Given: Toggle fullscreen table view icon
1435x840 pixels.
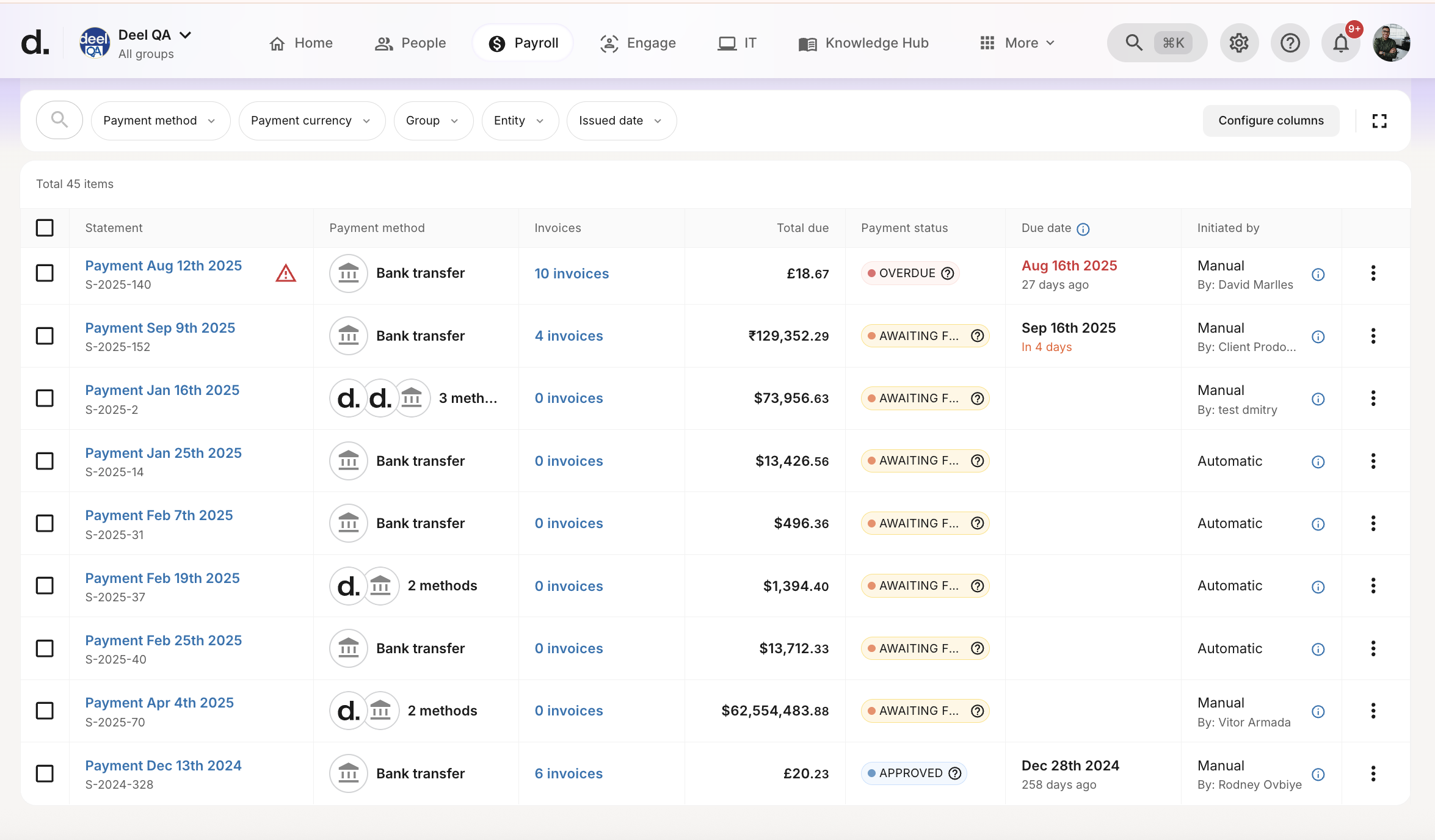Looking at the screenshot, I should pos(1379,121).
